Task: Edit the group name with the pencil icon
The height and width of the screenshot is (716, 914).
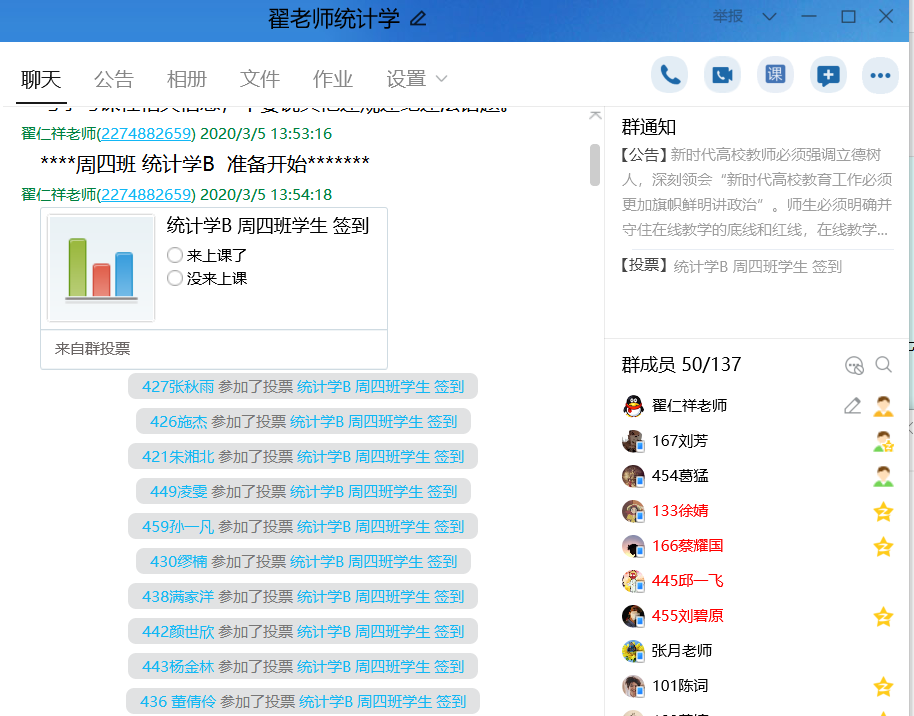Action: tap(418, 18)
